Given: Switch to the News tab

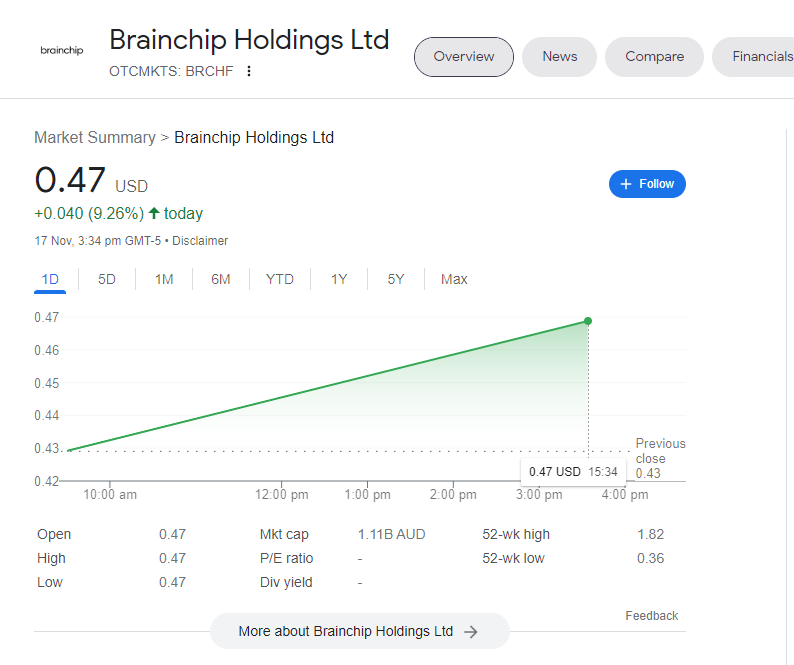Looking at the screenshot, I should tap(559, 57).
